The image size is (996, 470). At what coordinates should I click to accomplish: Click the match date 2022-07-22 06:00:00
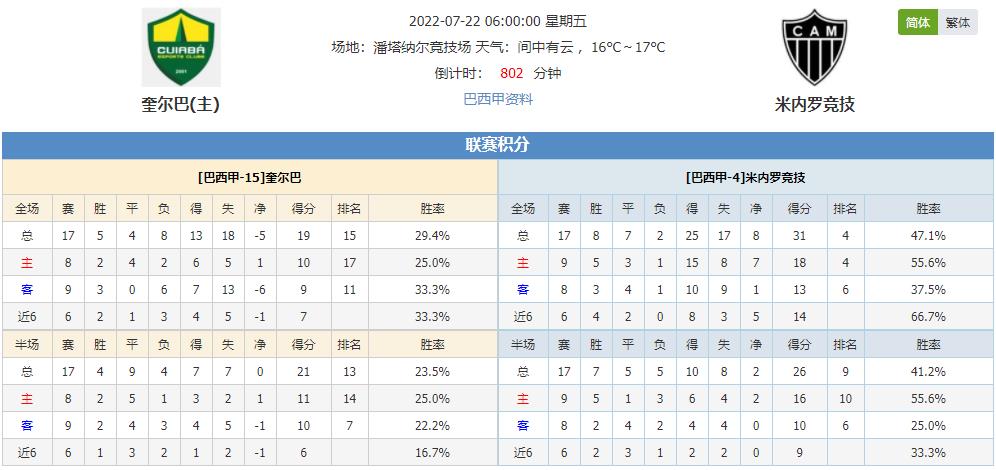click(x=474, y=21)
